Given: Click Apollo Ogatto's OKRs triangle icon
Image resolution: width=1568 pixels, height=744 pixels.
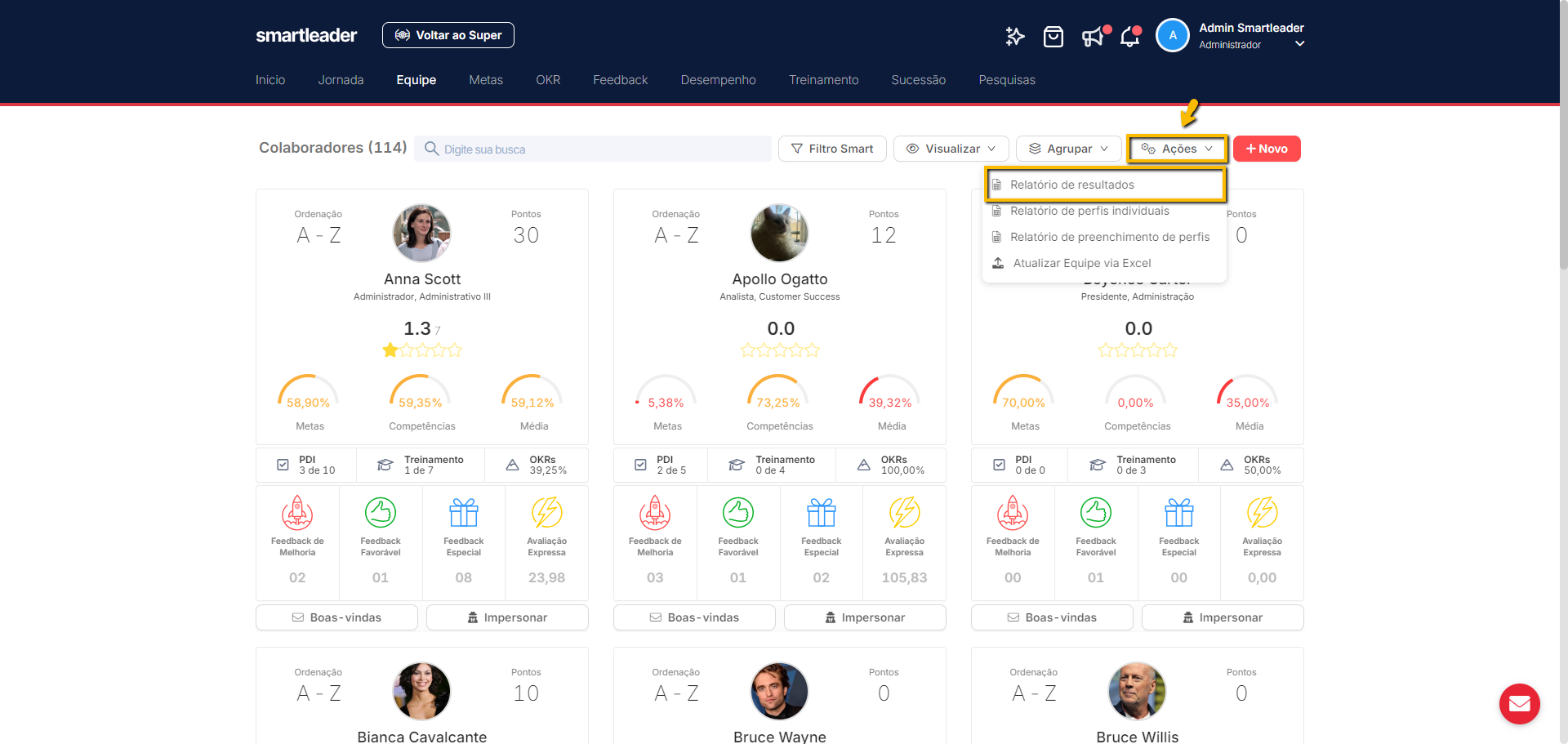Looking at the screenshot, I should (863, 465).
